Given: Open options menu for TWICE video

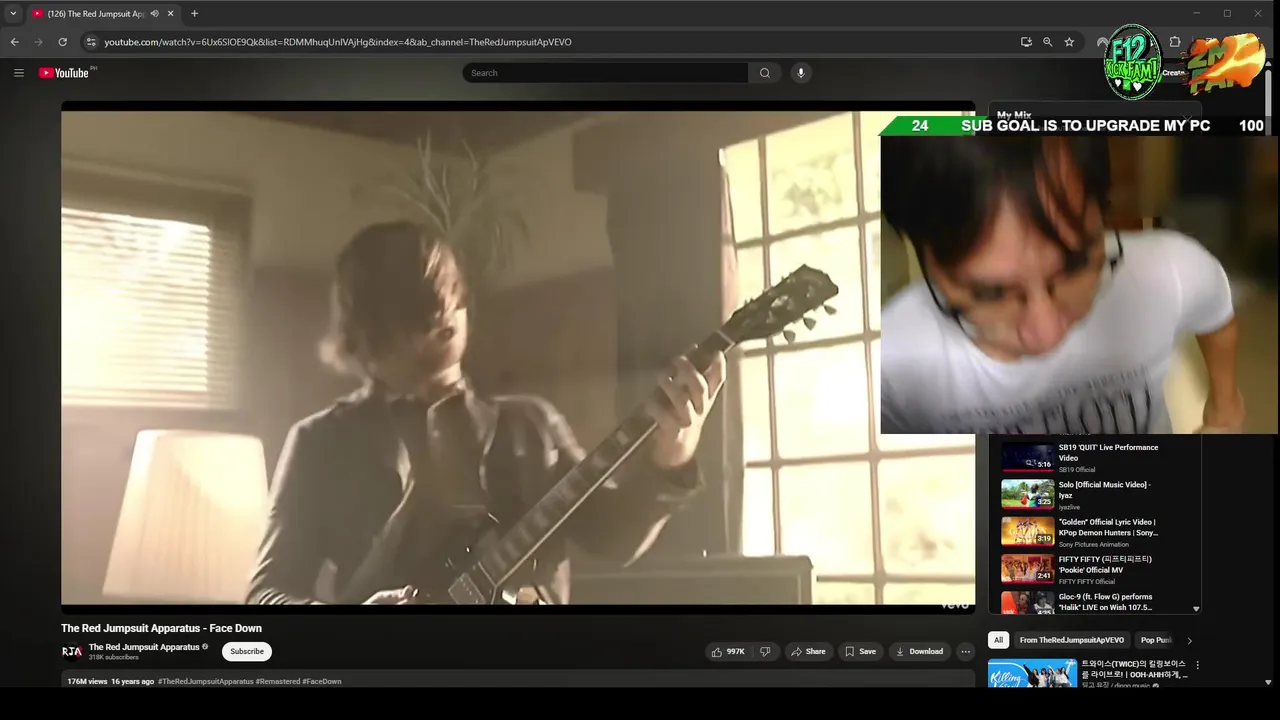Looking at the screenshot, I should click(x=1197, y=665).
